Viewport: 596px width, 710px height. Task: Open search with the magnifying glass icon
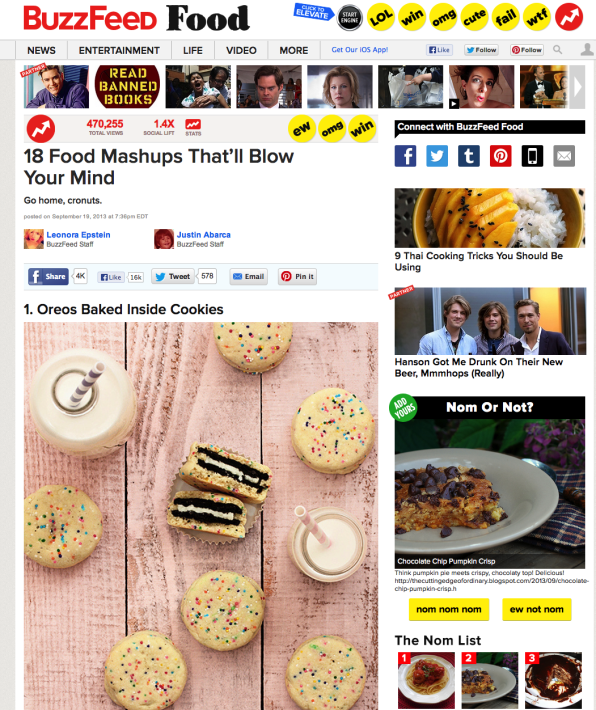558,50
